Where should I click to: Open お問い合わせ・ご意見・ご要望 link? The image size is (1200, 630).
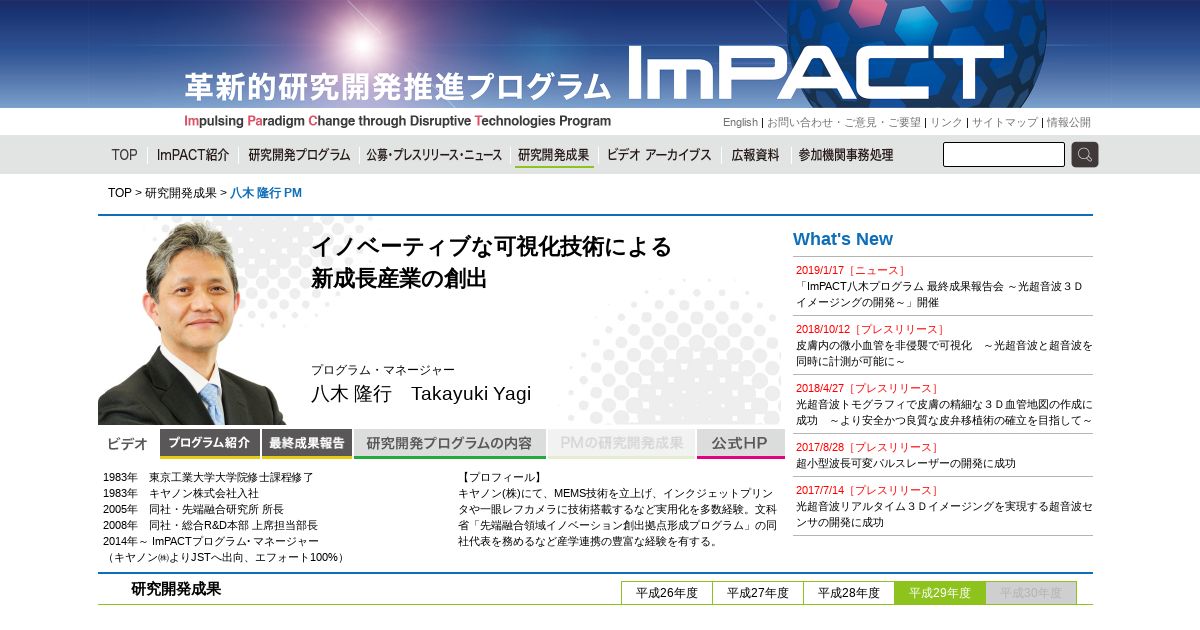click(x=844, y=122)
